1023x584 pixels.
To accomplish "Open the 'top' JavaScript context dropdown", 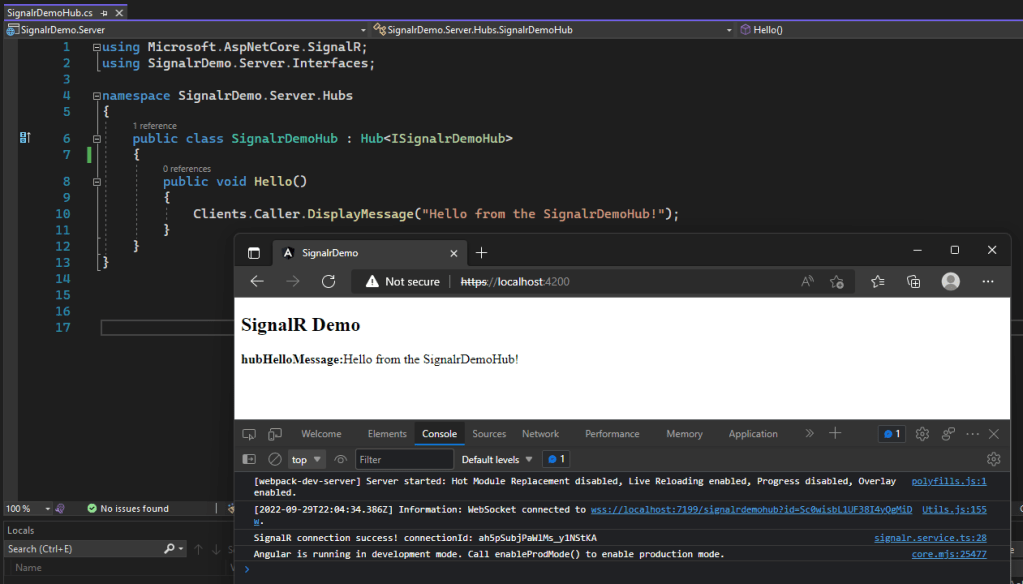I will (x=307, y=460).
